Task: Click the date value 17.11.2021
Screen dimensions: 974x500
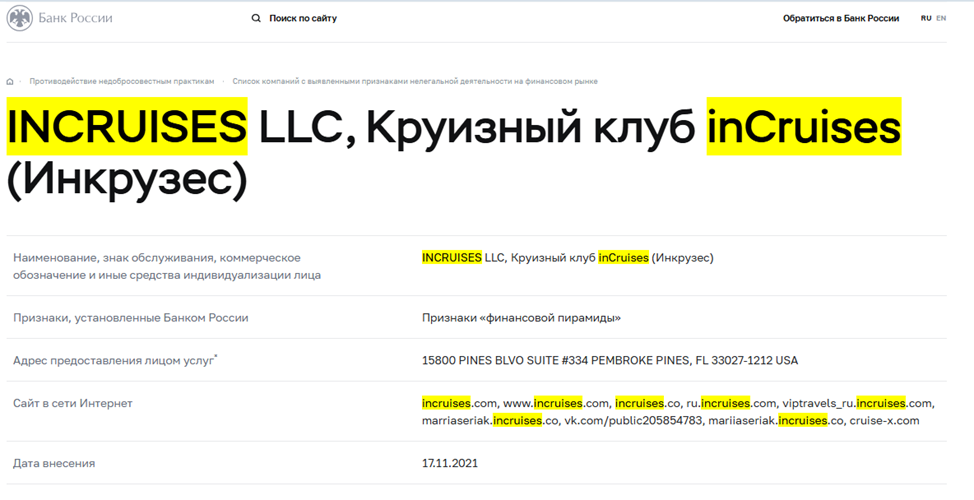Action: (x=450, y=463)
